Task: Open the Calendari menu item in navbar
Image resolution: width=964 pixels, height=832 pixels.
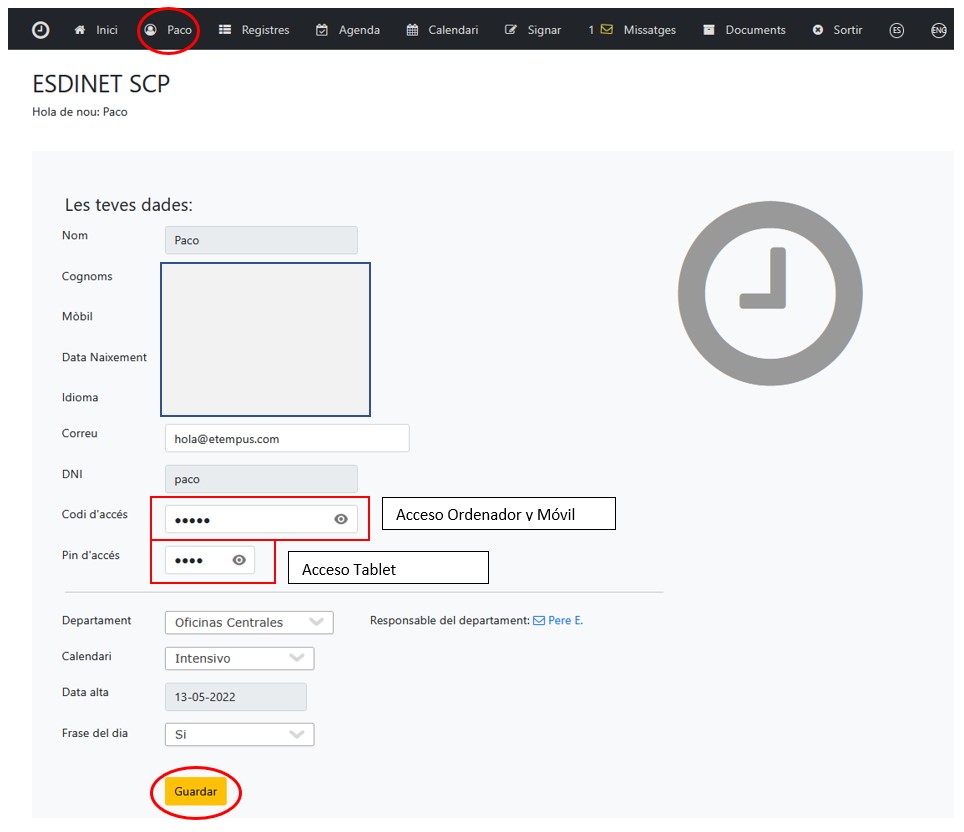Action: (x=453, y=30)
